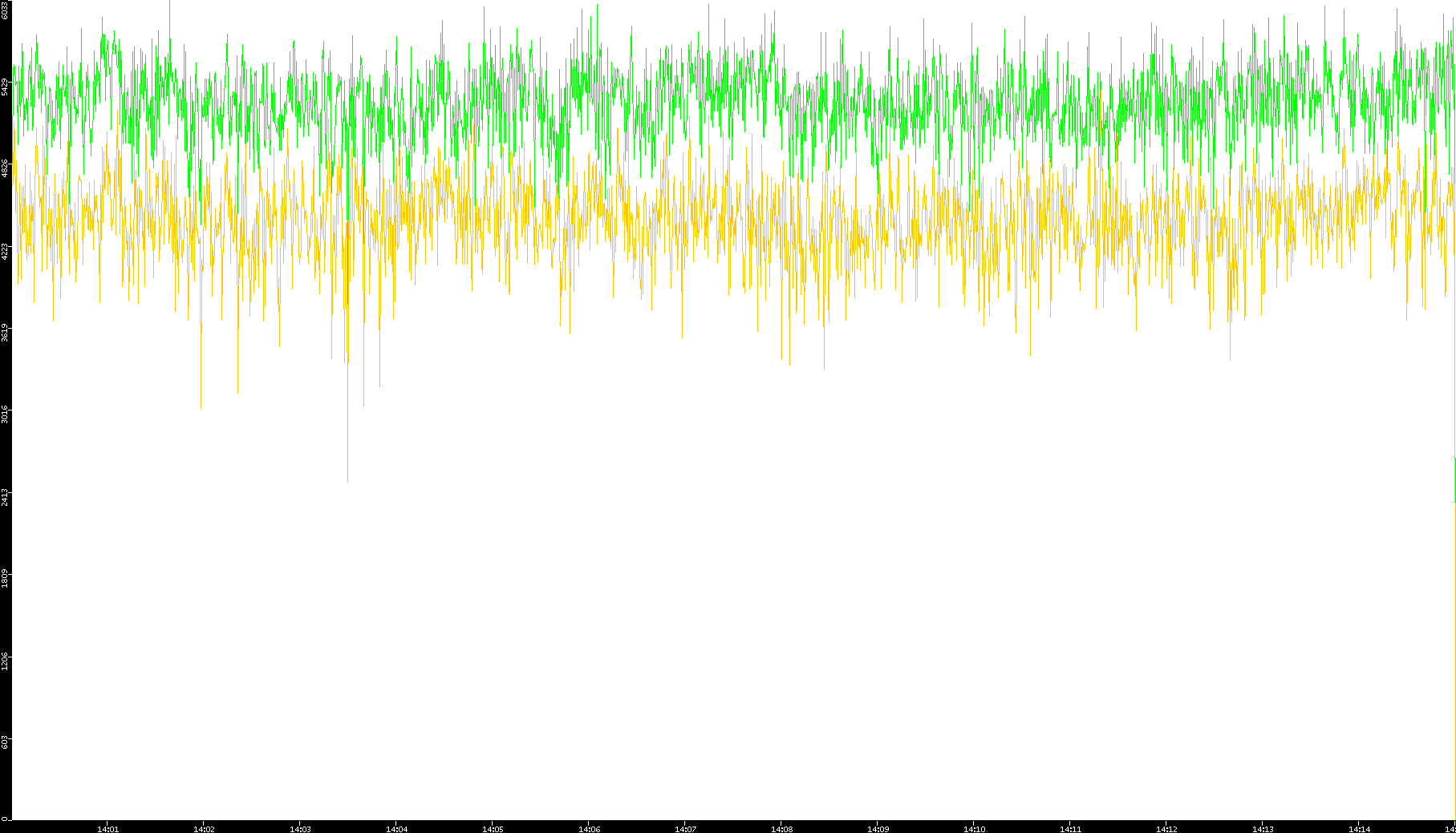Image resolution: width=1456 pixels, height=833 pixels.
Task: Pick the 14:07 time axis label
Action: click(x=685, y=829)
